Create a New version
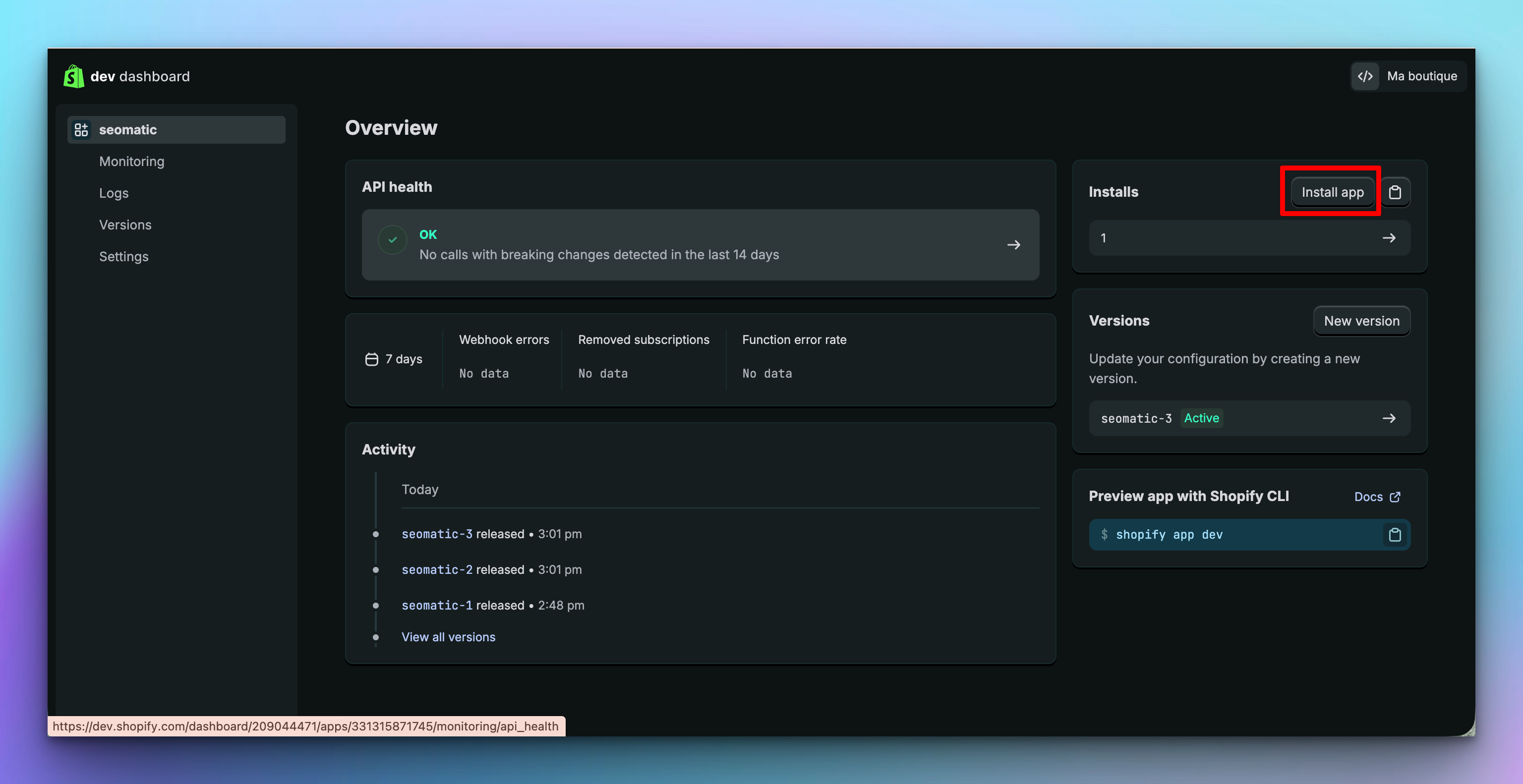 pyautogui.click(x=1361, y=321)
